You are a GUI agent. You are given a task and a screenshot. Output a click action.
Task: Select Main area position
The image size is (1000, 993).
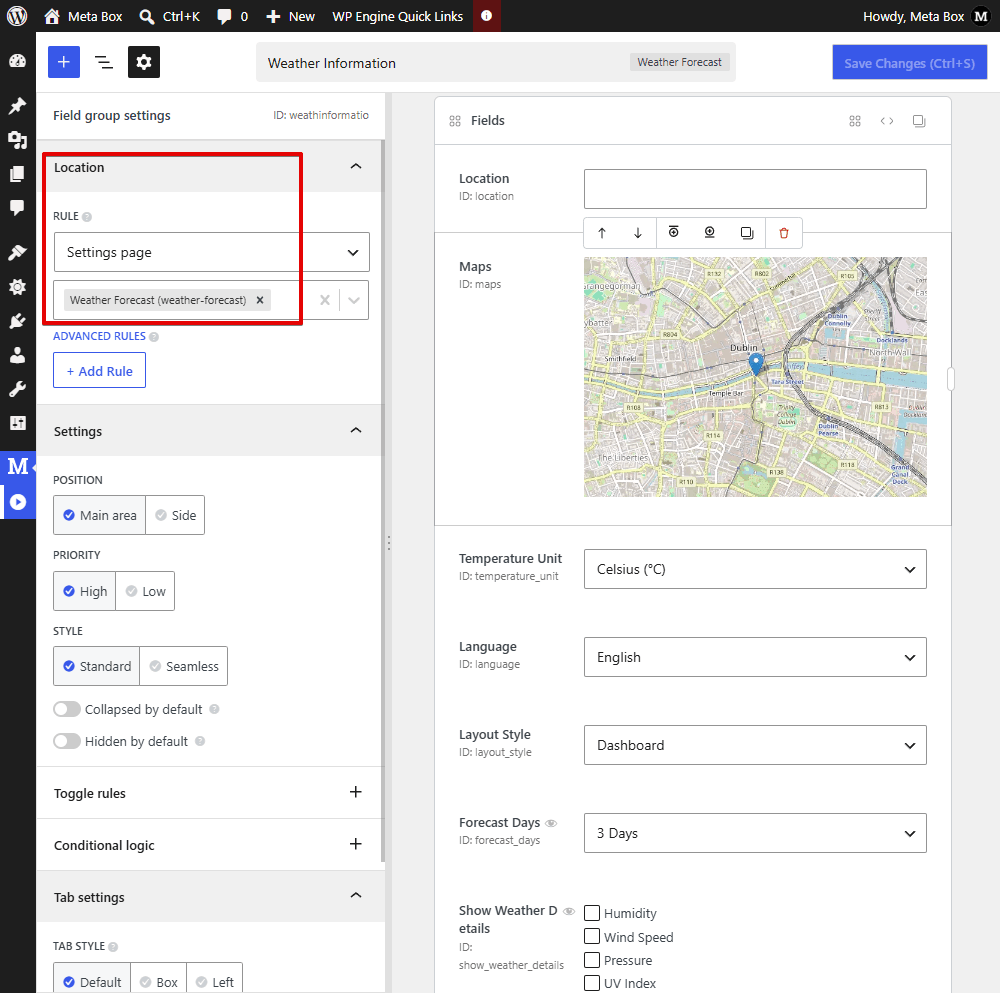pos(99,515)
